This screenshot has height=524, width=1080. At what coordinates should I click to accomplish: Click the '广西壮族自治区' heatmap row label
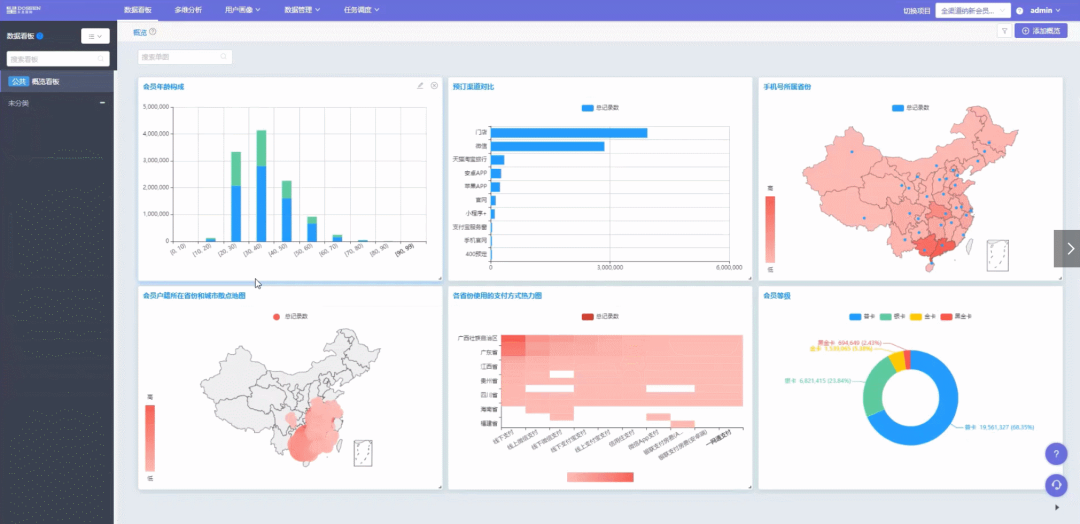pos(477,338)
